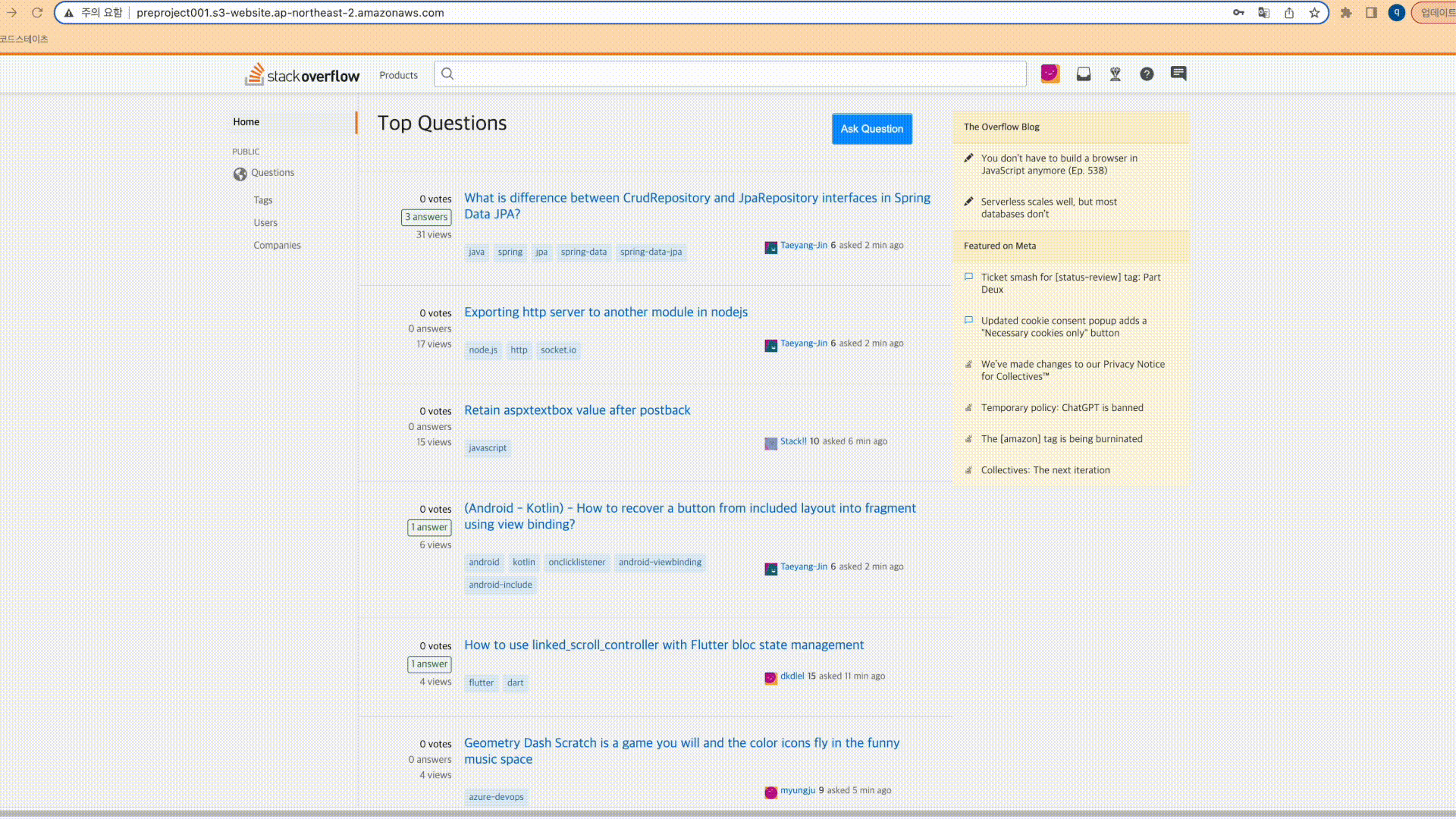Toggle the browser side panel icon
Screen dimensions: 1456x819
[1371, 13]
